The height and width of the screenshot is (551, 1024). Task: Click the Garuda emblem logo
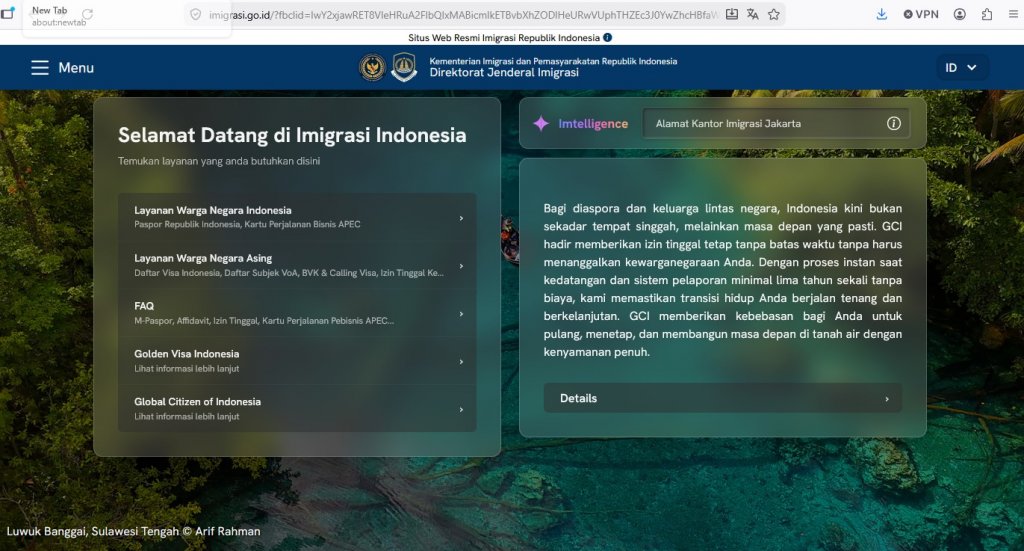tap(372, 67)
